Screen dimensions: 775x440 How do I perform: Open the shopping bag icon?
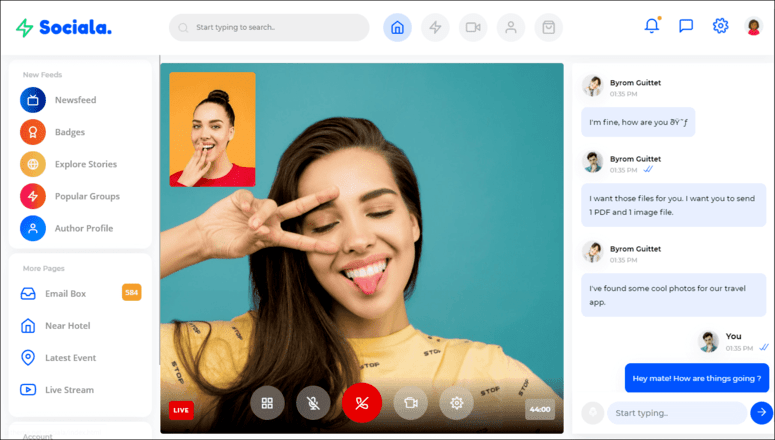548,28
